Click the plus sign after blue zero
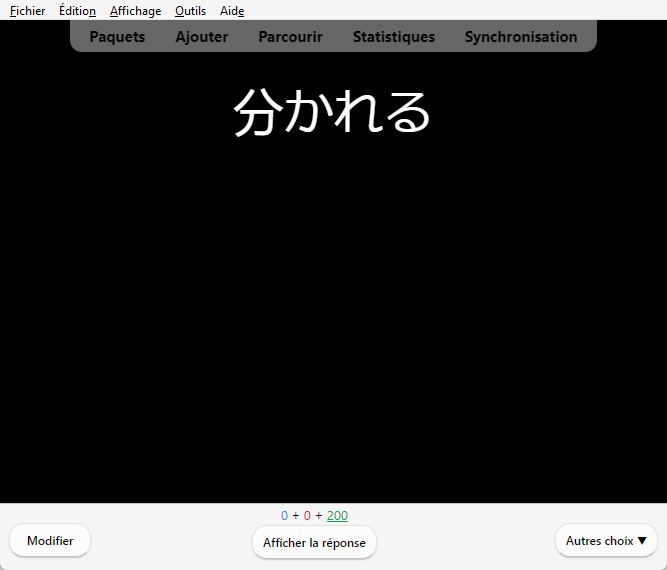 295,516
